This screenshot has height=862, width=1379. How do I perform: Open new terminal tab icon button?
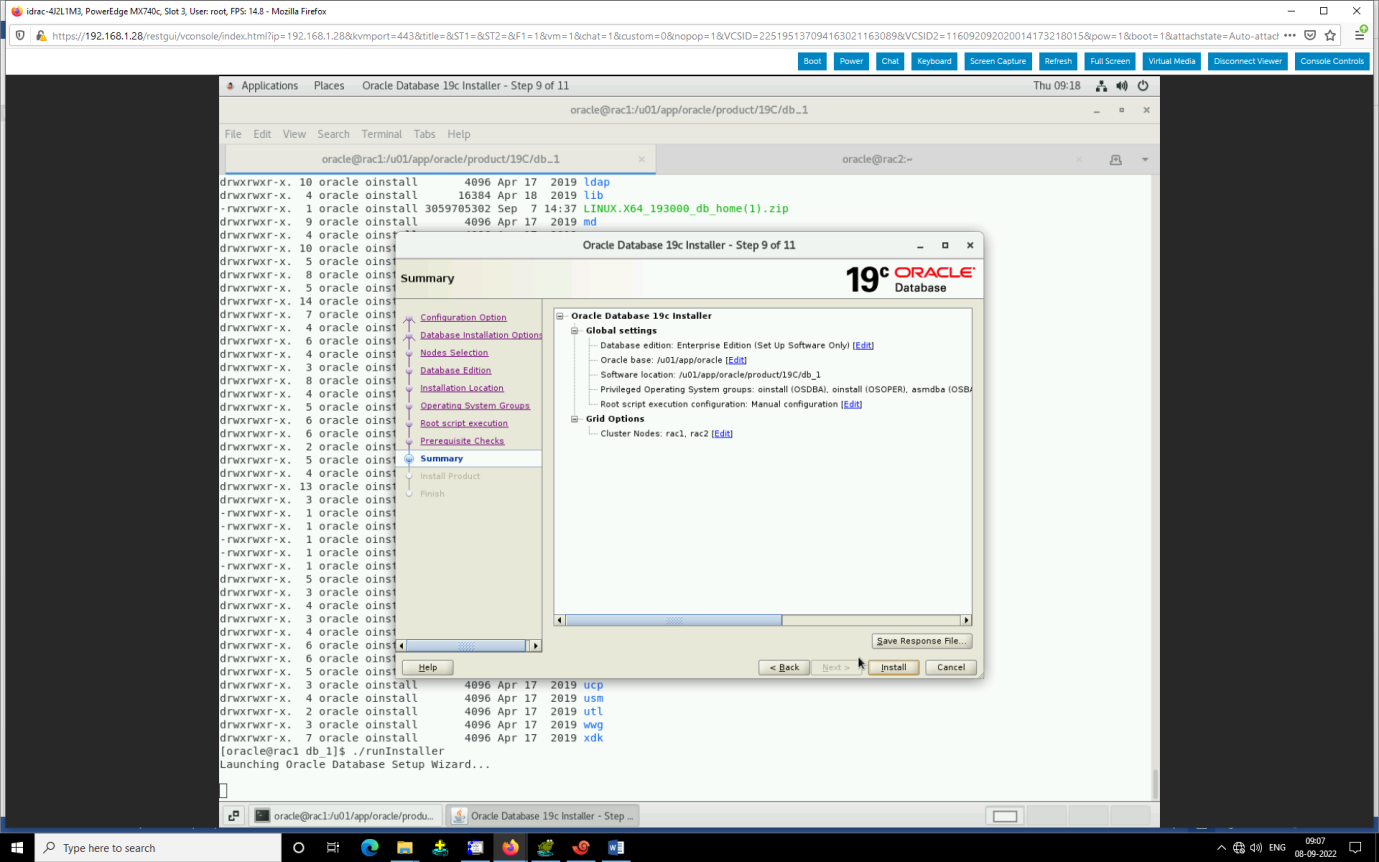(1116, 160)
